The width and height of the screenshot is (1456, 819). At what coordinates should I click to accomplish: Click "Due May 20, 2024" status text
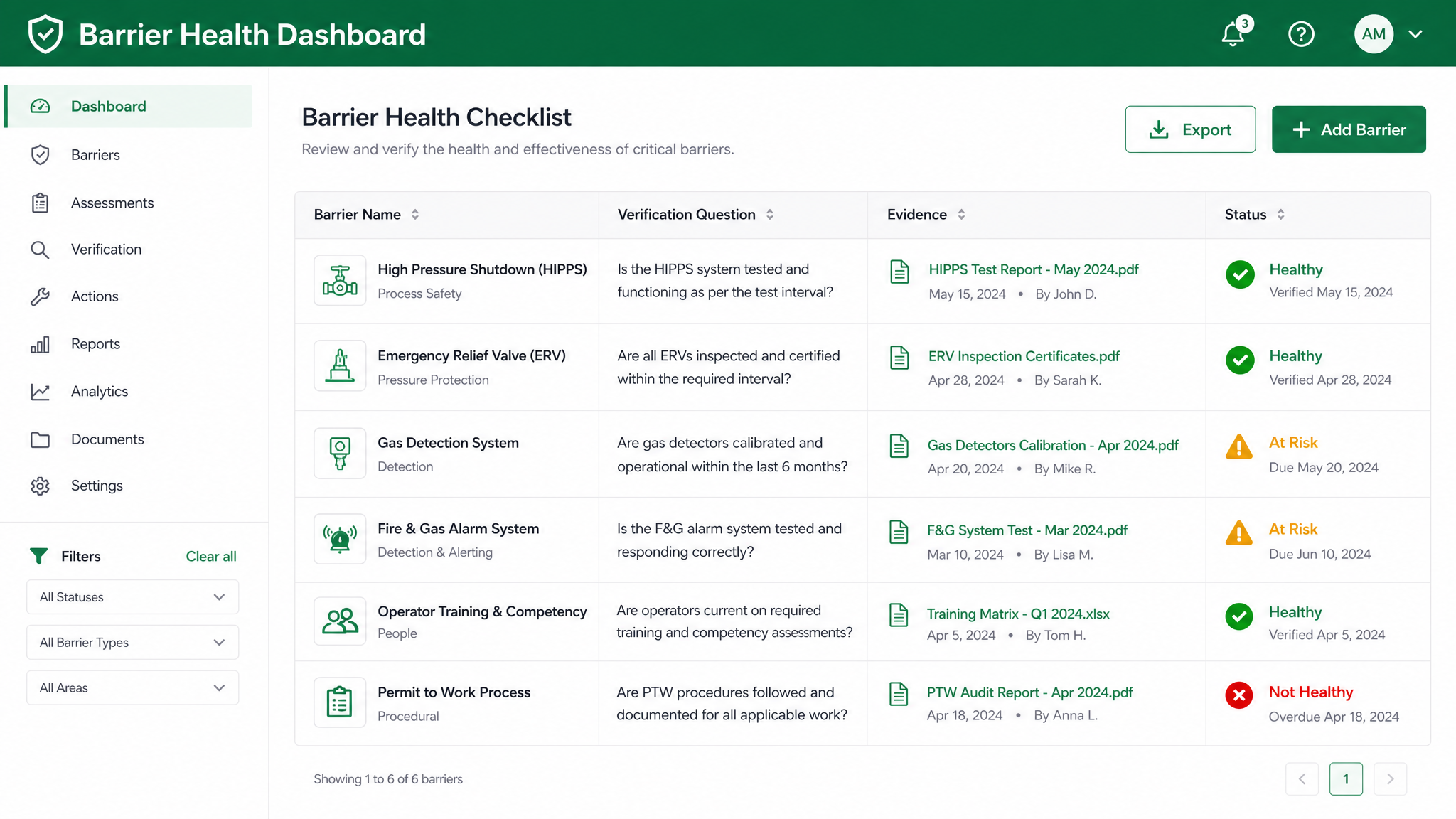(1323, 467)
